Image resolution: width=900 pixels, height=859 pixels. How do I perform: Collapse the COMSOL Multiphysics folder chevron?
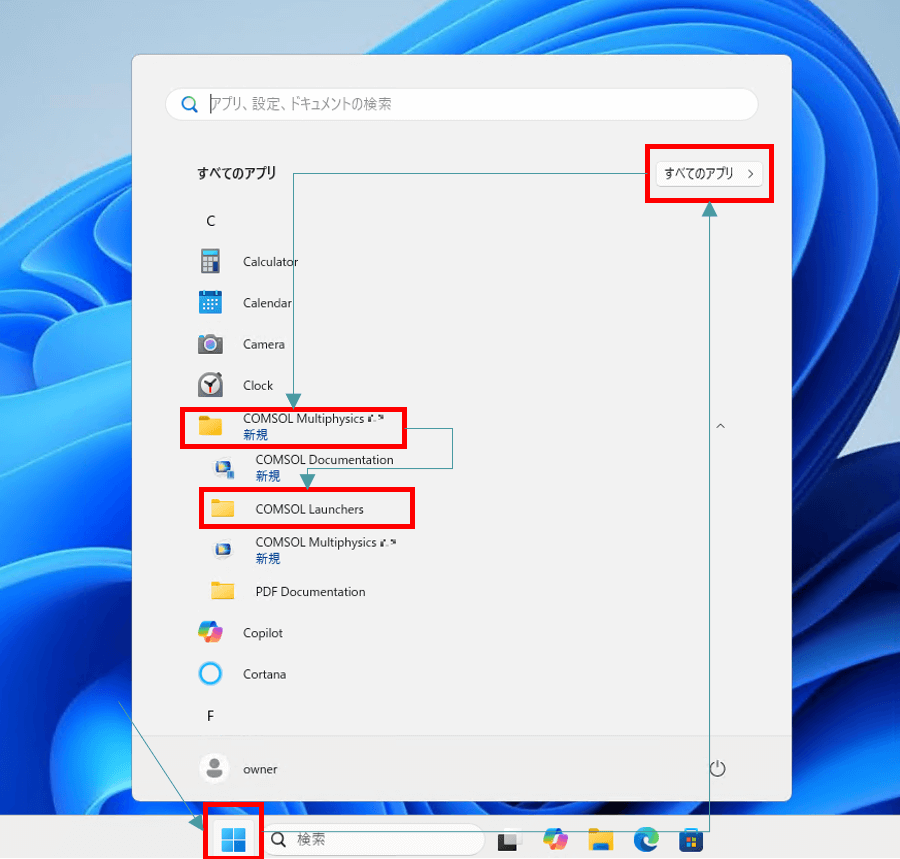(720, 427)
